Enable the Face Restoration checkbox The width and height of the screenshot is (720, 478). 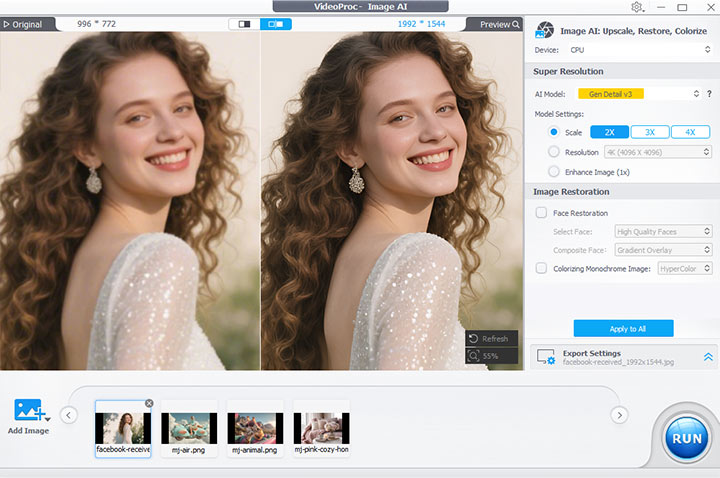(x=541, y=213)
